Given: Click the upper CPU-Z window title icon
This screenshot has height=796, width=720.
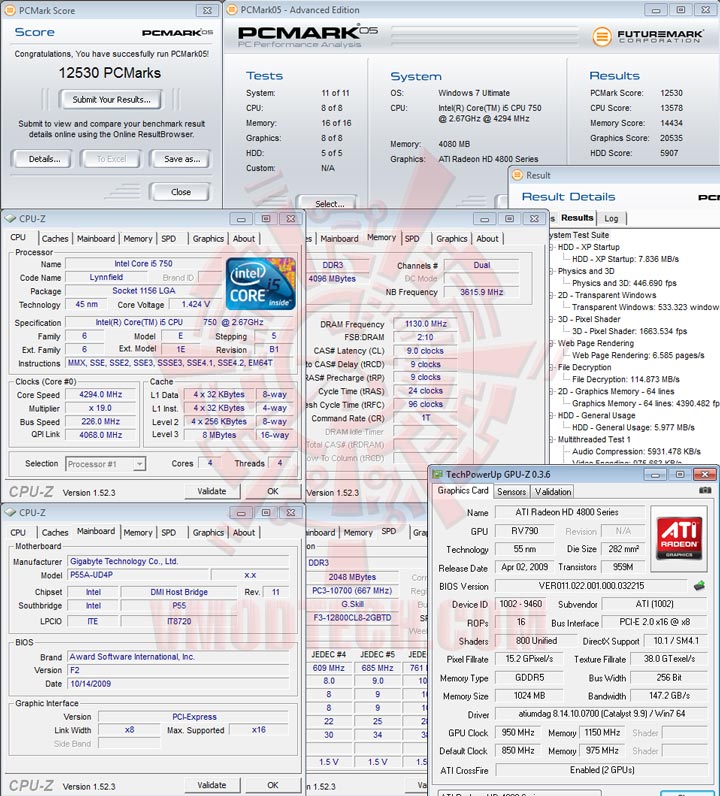Looking at the screenshot, I should [x=10, y=219].
